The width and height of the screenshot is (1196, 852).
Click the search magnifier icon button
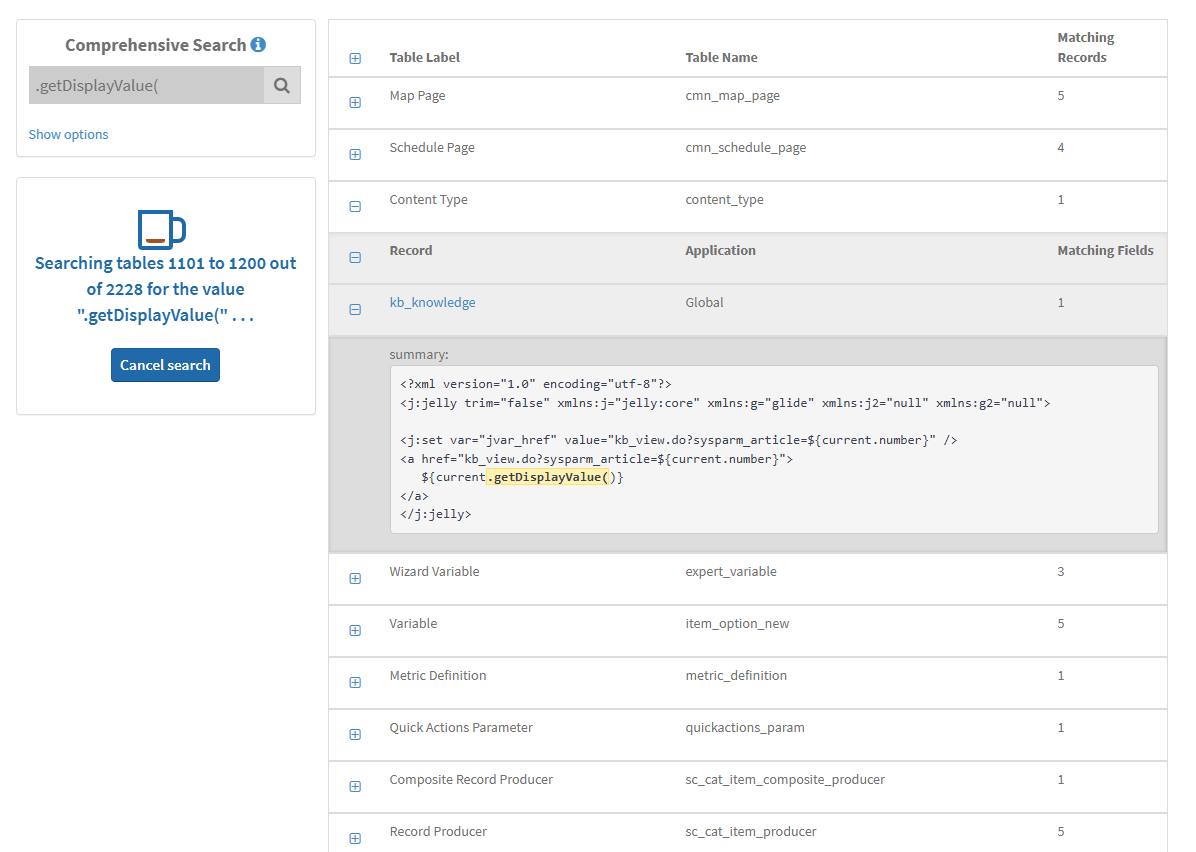click(282, 86)
